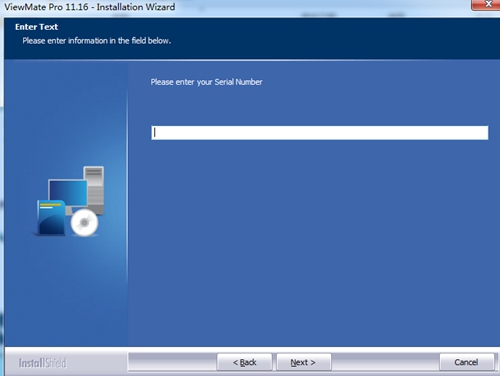Viewport: 500px width, 376px height.
Task: Click the computer and CD installer graphic
Action: click(x=70, y=201)
